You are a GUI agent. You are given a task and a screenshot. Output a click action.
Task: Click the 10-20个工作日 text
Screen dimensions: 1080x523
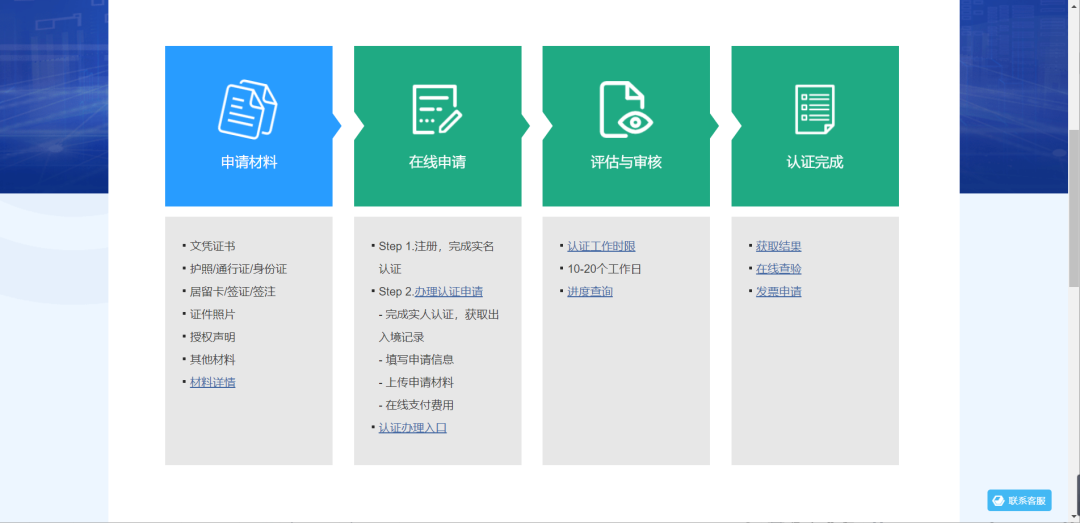604,269
